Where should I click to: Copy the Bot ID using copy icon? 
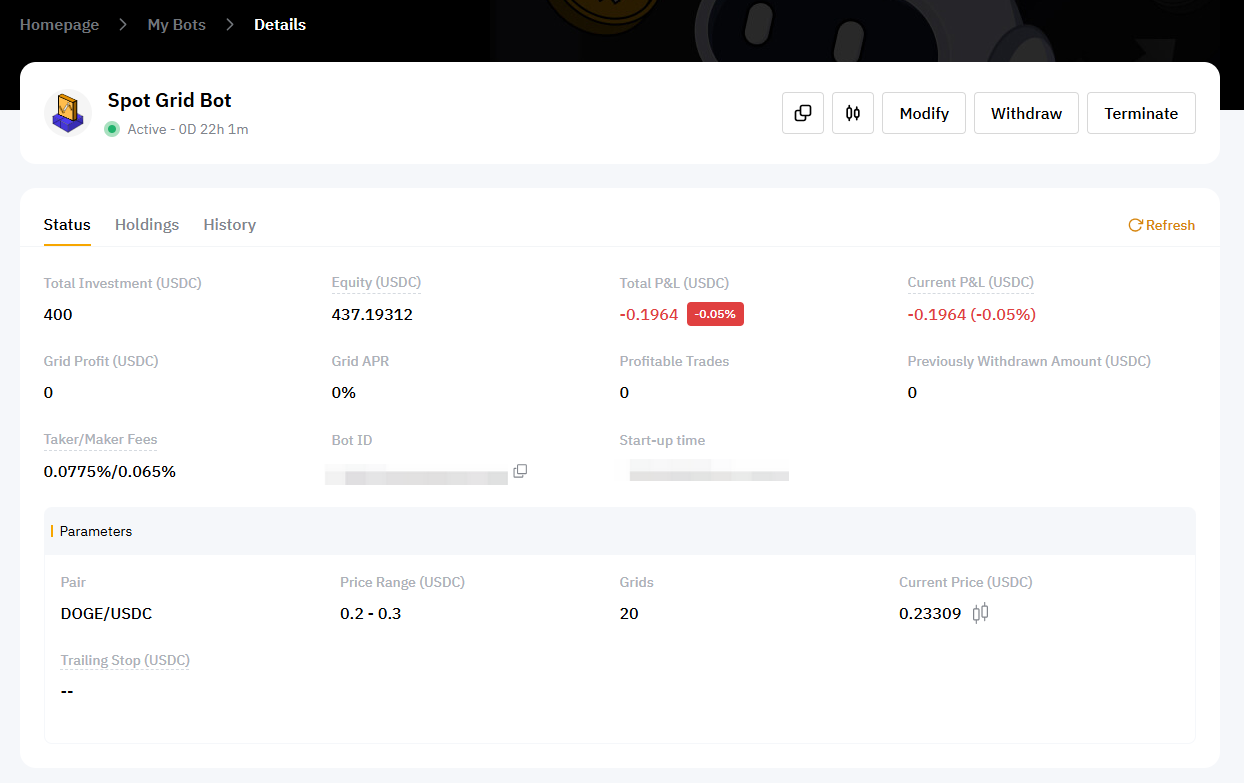(x=520, y=471)
